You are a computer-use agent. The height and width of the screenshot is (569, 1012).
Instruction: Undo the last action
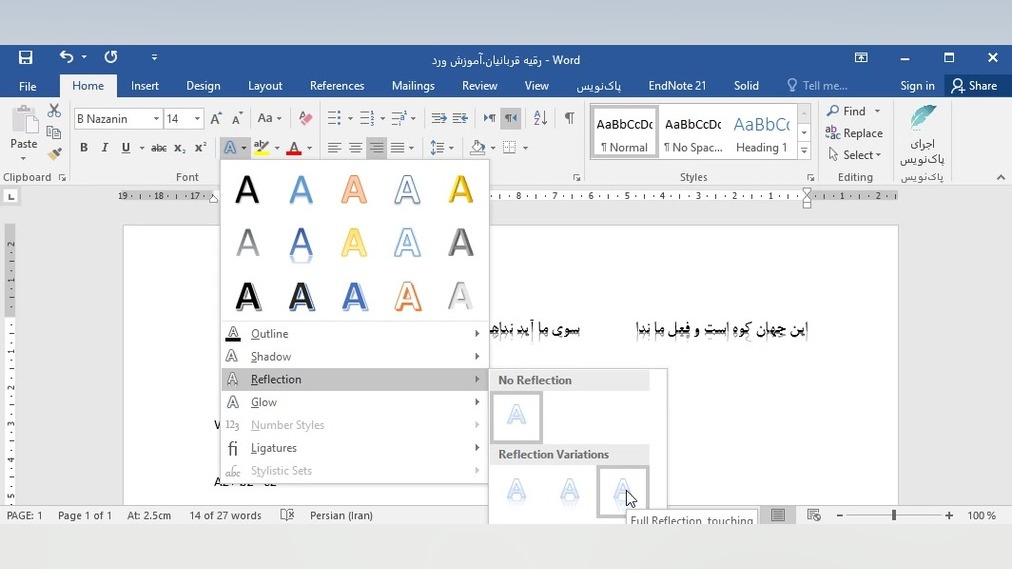[x=66, y=57]
